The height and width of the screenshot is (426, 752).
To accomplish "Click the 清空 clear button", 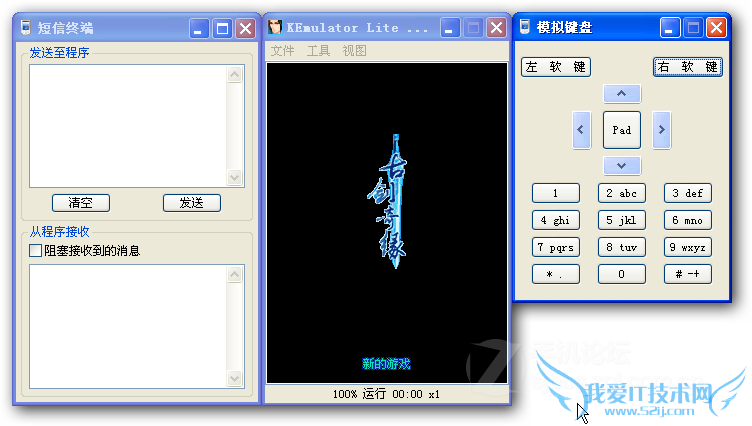I will point(81,203).
